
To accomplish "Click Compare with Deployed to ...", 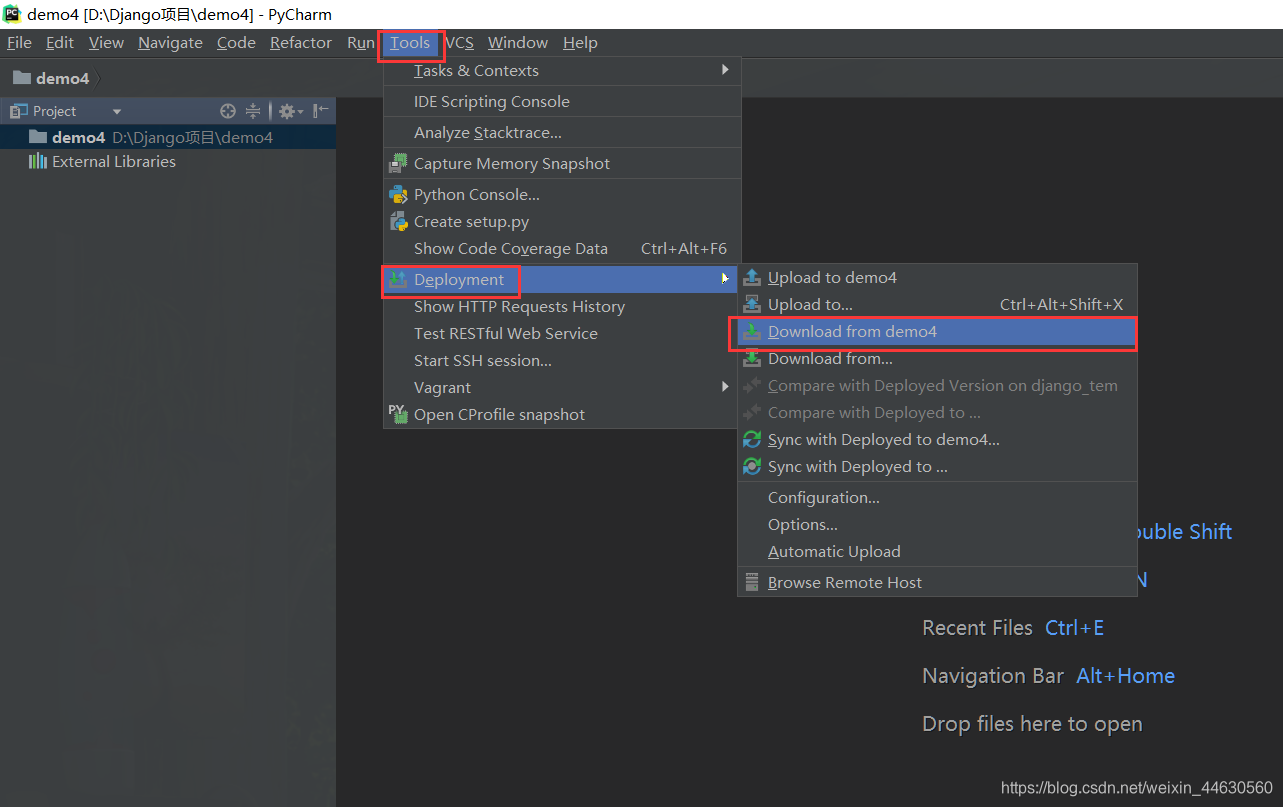I will tap(937, 412).
